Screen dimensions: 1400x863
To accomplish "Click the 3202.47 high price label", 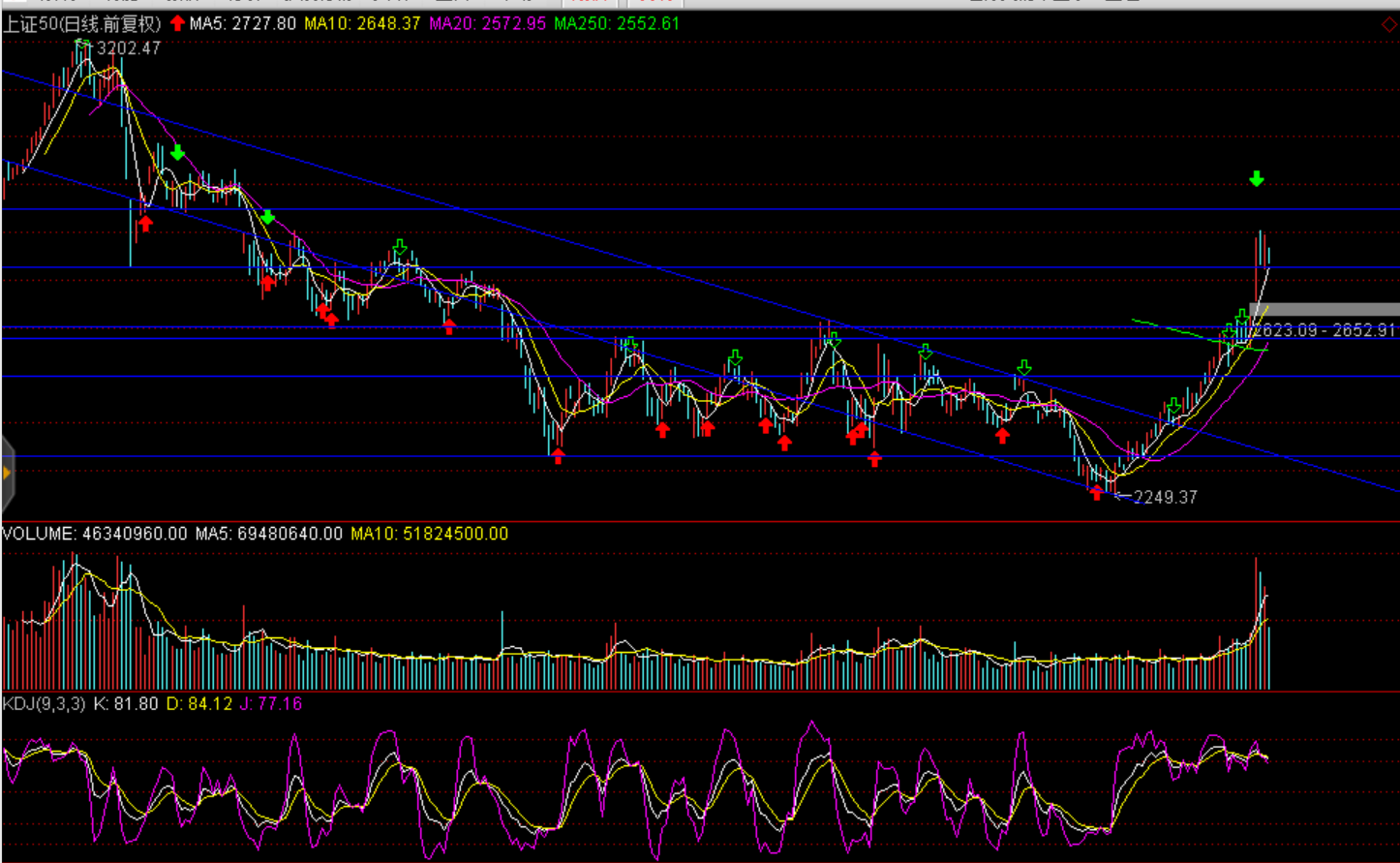I will click(129, 47).
